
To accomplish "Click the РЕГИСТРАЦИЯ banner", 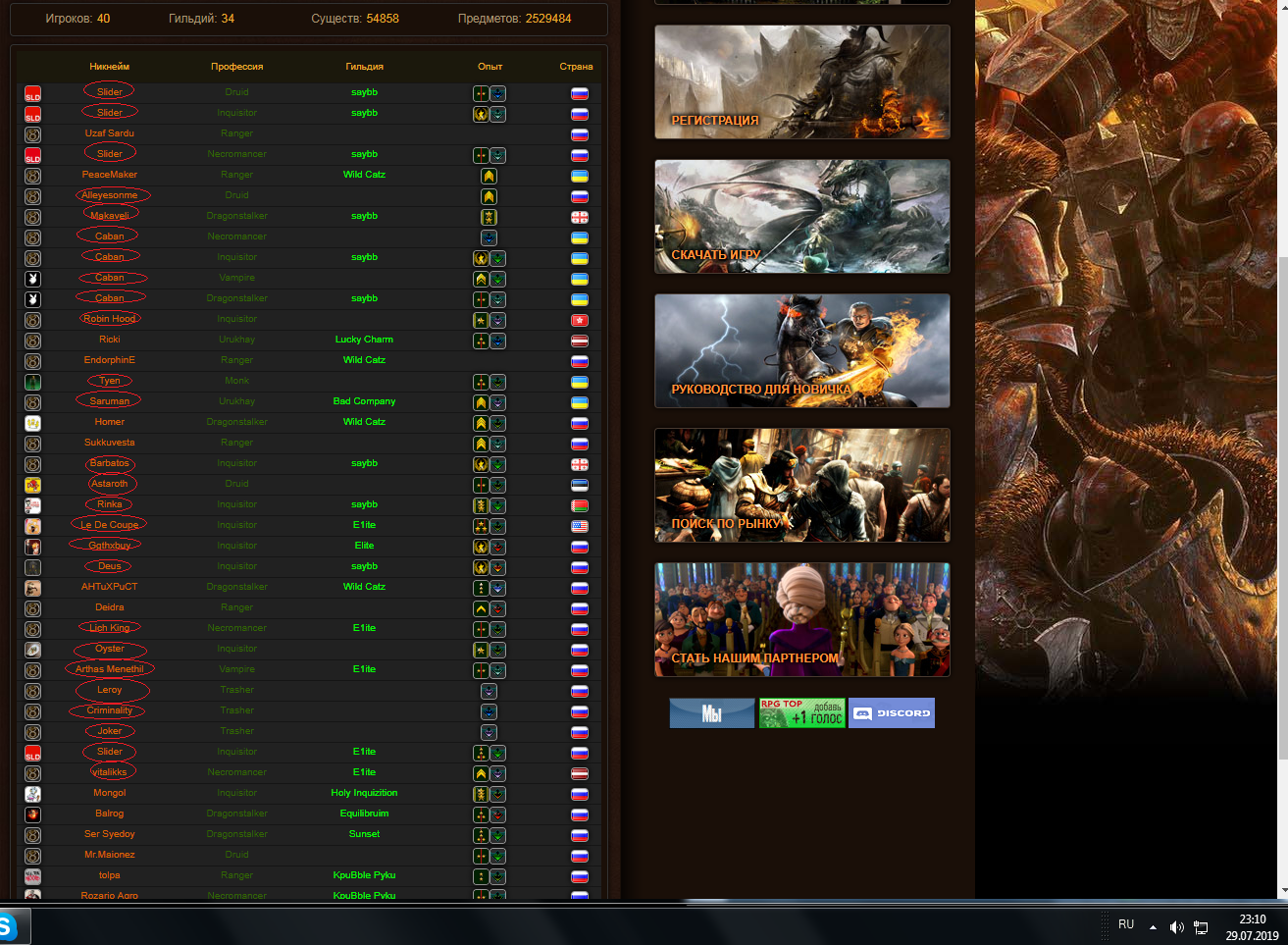I will (x=801, y=82).
